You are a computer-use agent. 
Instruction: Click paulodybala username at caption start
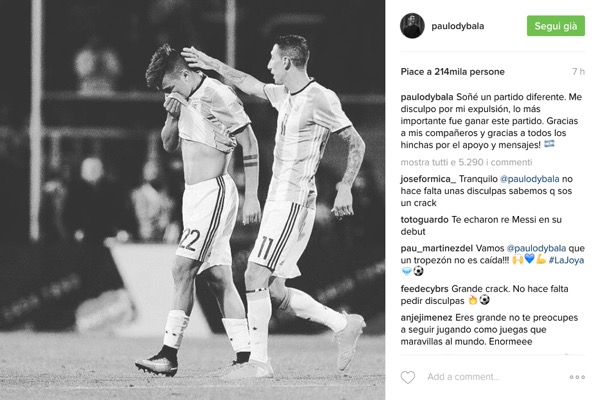point(427,97)
